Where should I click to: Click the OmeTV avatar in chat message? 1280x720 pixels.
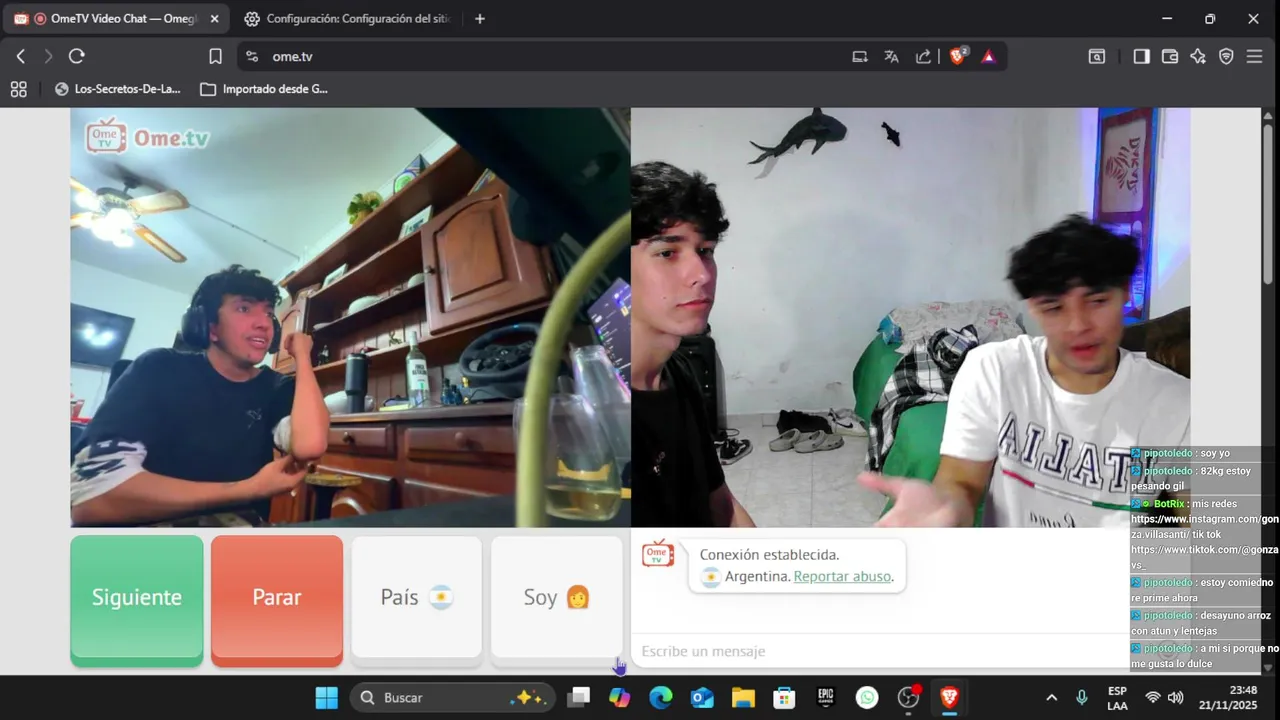658,553
